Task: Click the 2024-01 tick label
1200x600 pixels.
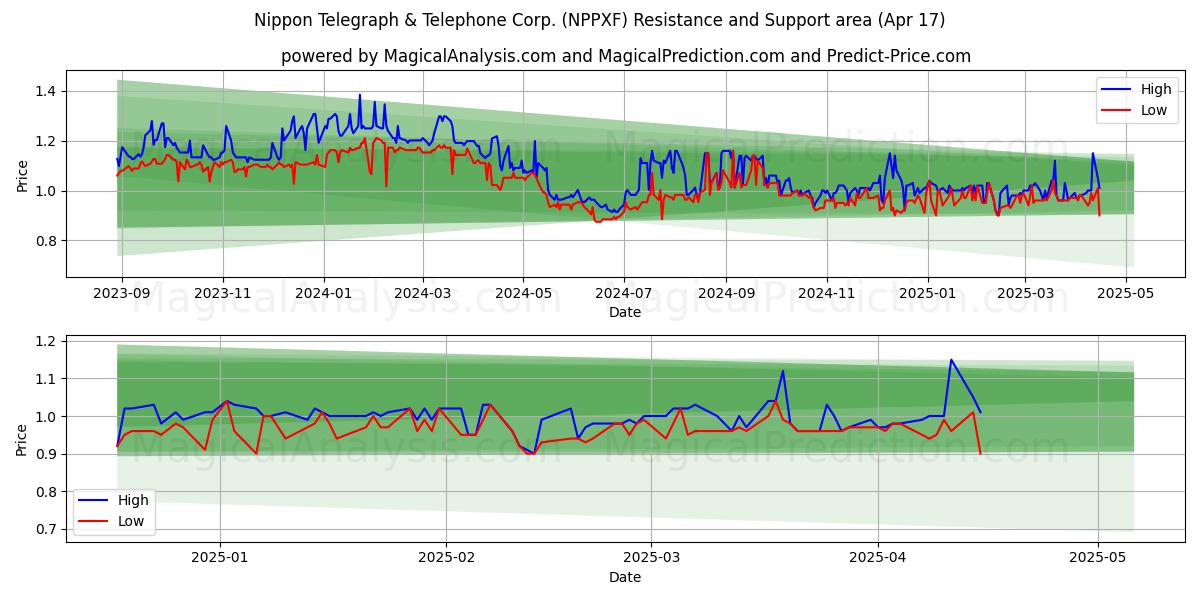Action: coord(323,294)
